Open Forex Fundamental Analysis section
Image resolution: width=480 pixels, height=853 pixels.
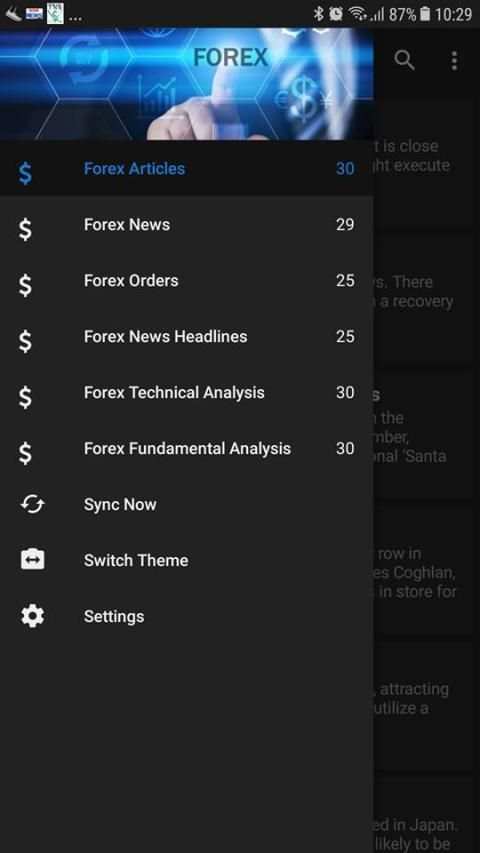pos(187,449)
